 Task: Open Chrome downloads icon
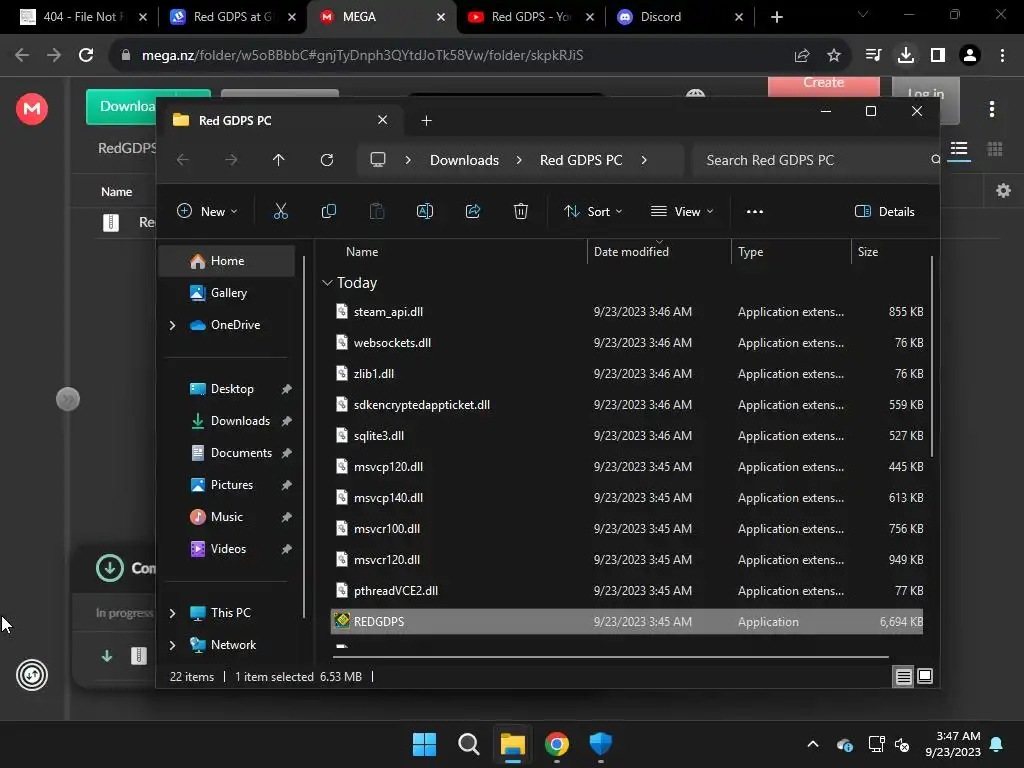tap(905, 56)
